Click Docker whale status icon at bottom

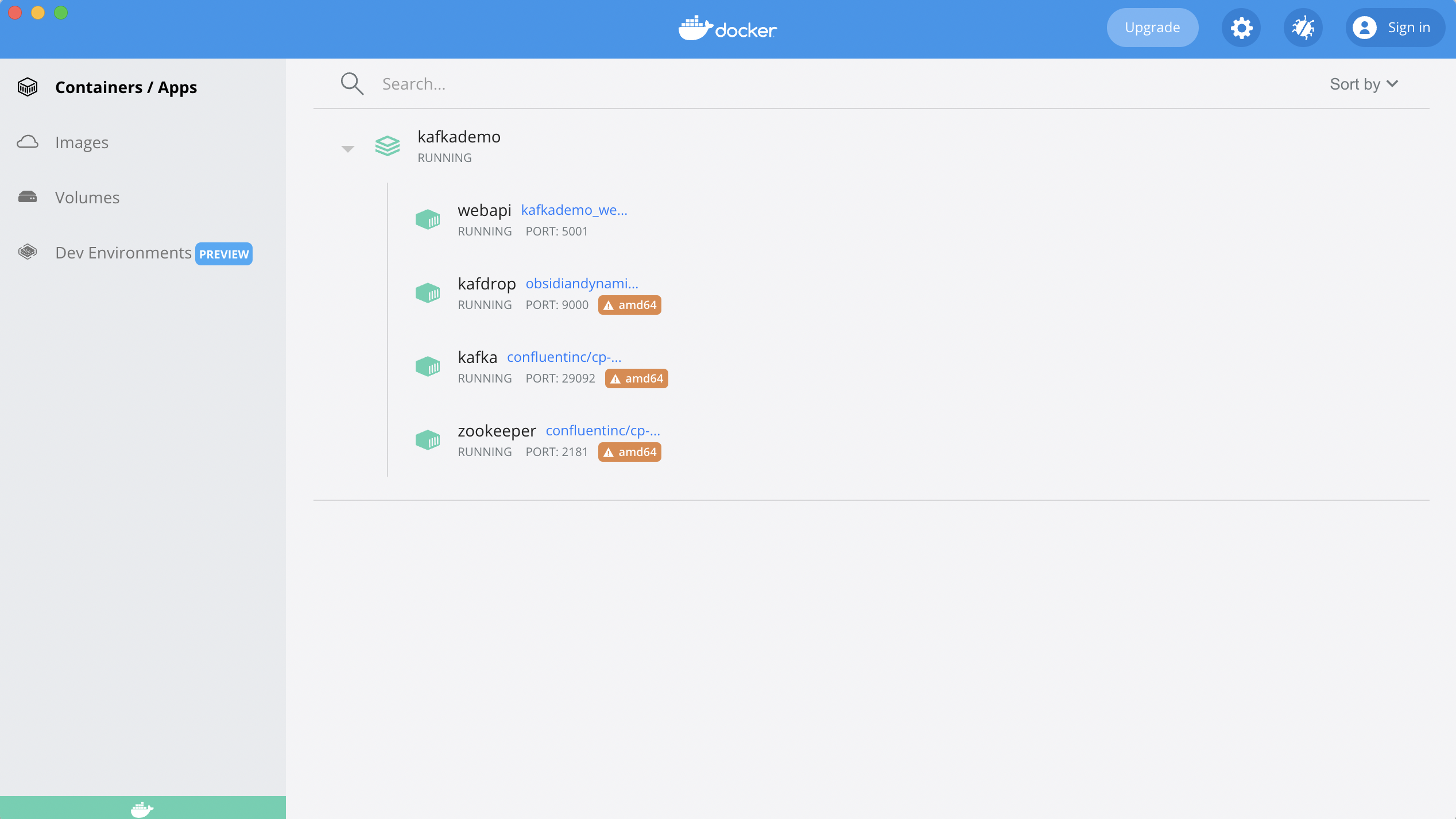[x=142, y=809]
